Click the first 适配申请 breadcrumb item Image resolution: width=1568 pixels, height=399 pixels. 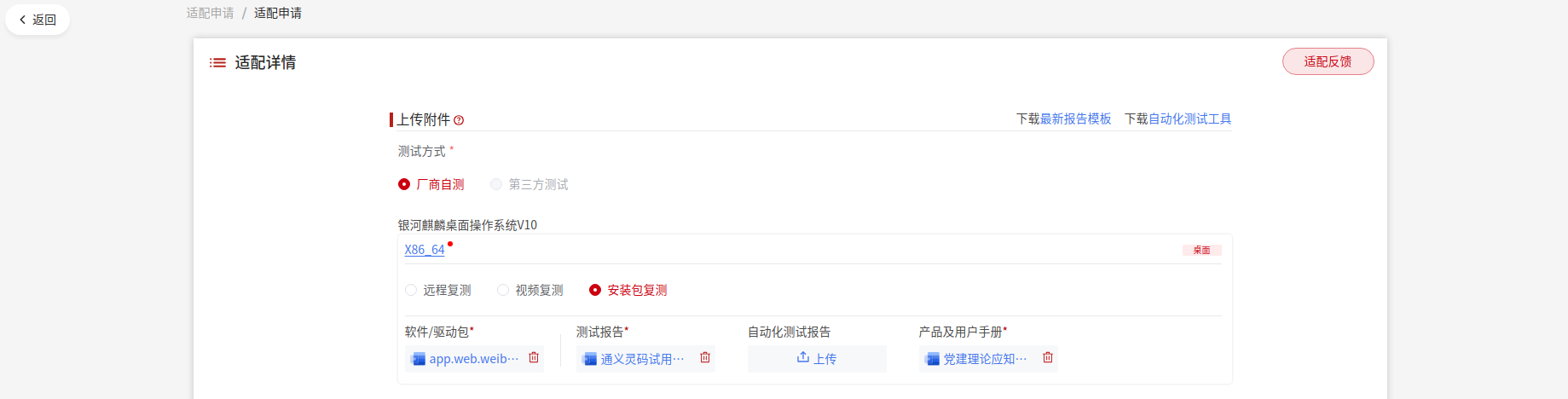click(210, 13)
